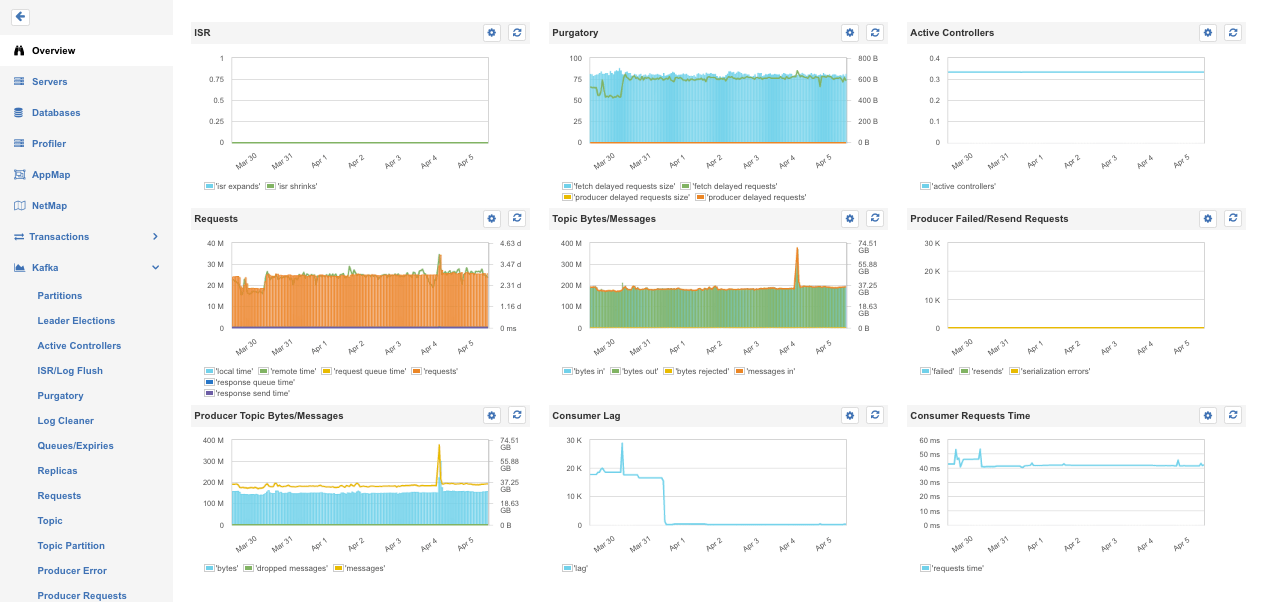Toggle 'lag' legend series in Consumer Lag
The width and height of the screenshot is (1278, 602).
point(575,568)
